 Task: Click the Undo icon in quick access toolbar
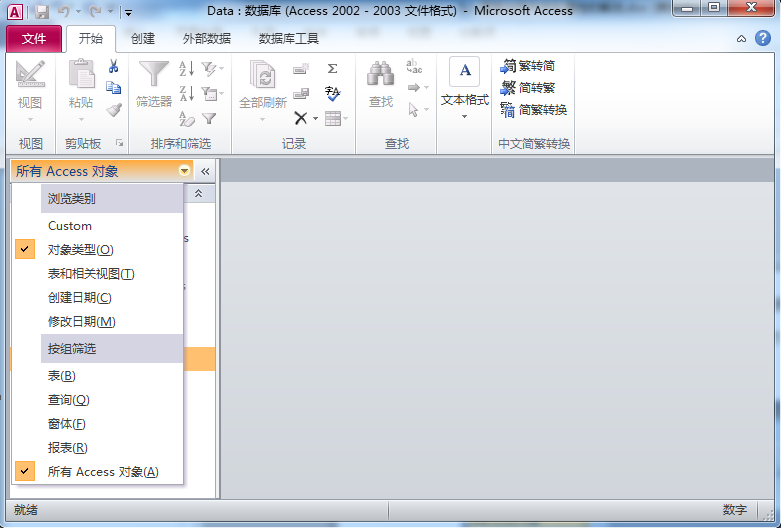pyautogui.click(x=64, y=11)
